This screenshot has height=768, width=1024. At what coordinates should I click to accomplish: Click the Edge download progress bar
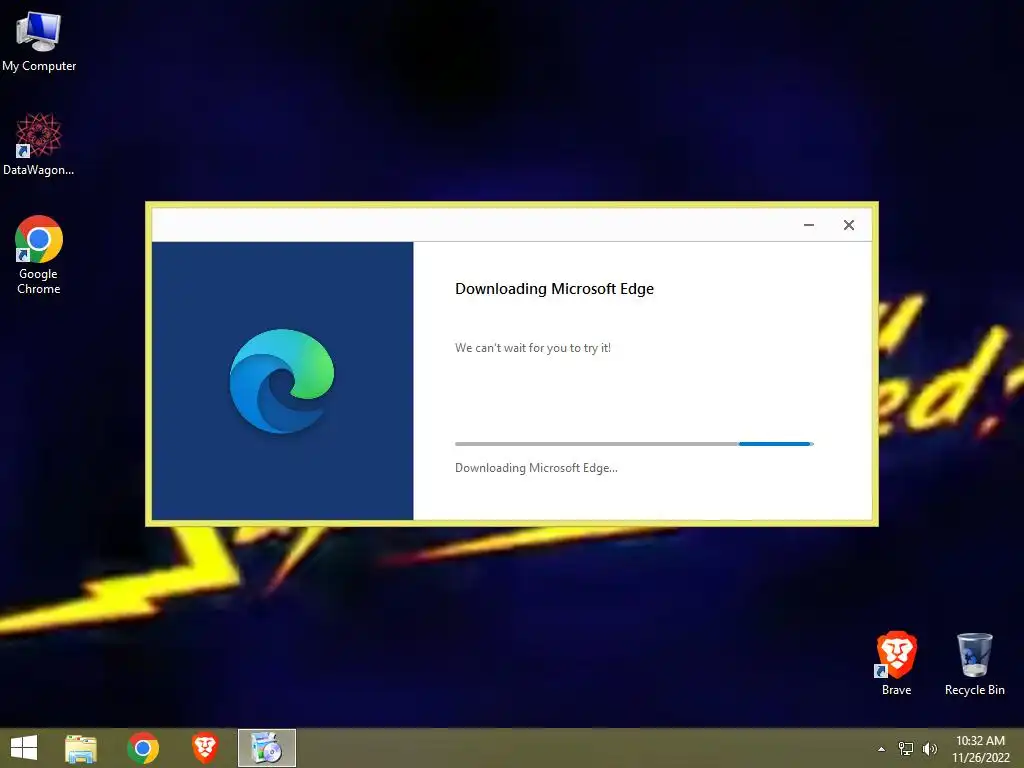[634, 444]
